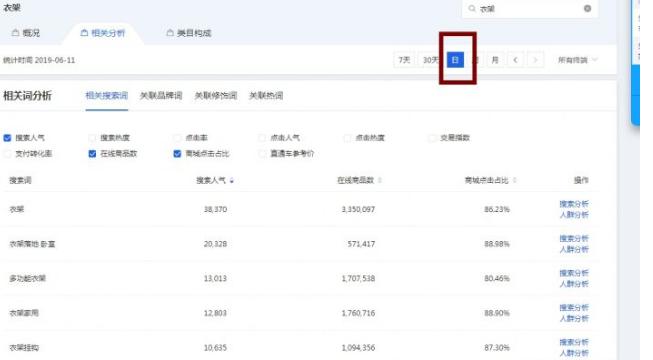Select the search term 衣架家用
The width and height of the screenshot is (653, 360).
[24, 313]
